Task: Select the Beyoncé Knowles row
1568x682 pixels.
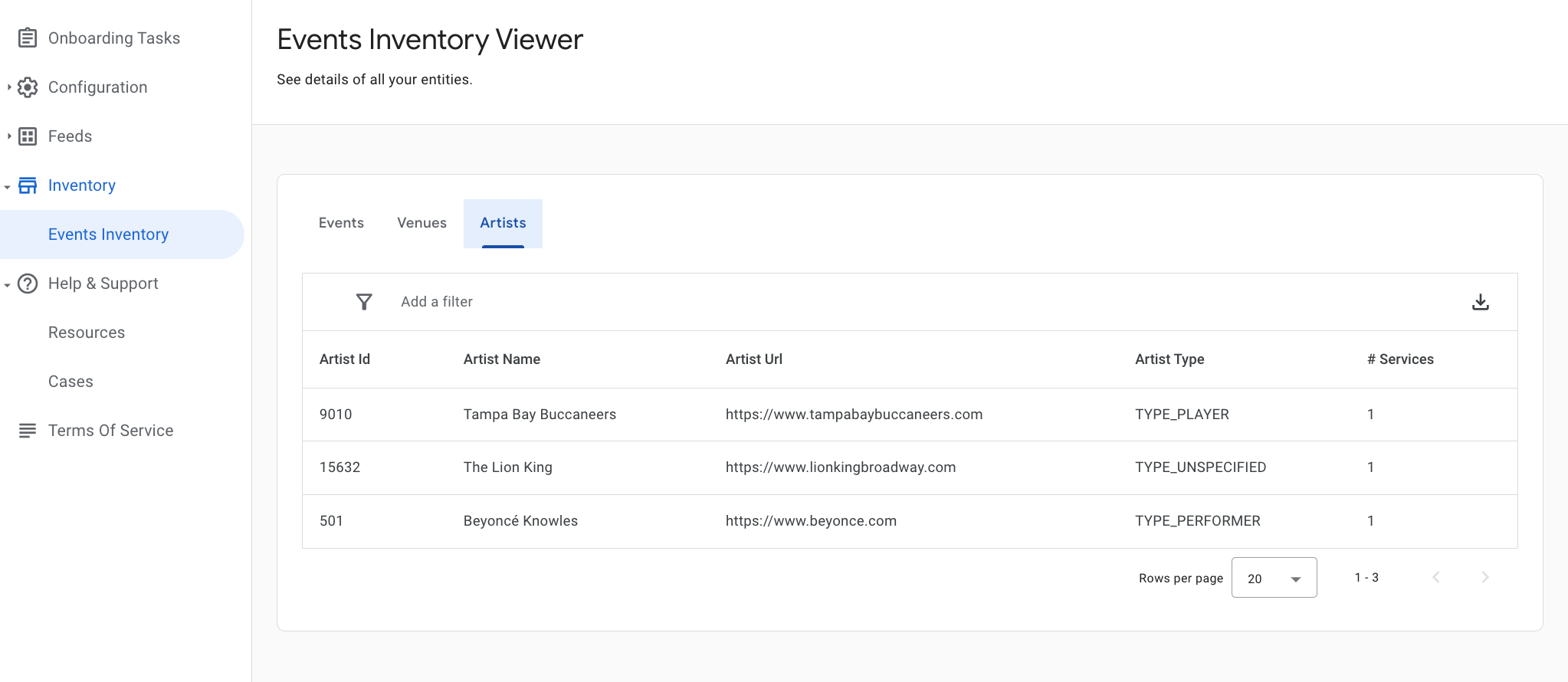Action: 520,521
